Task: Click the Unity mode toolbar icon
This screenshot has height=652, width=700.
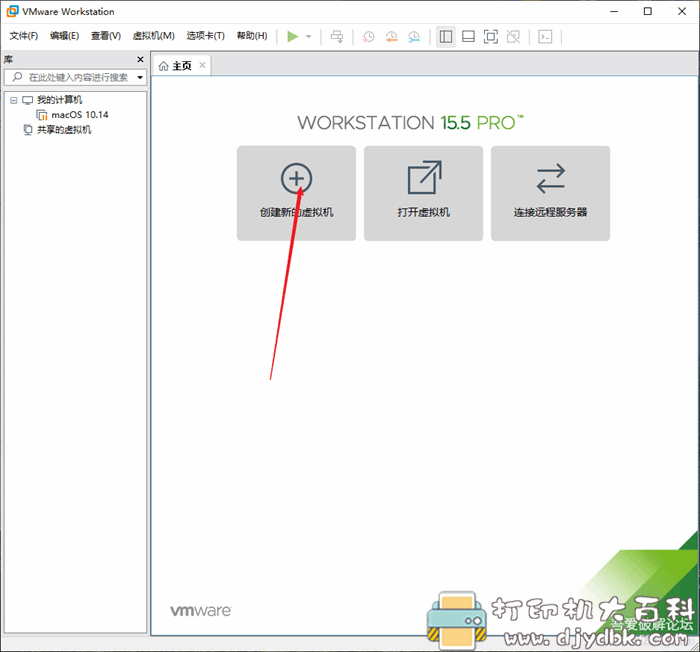Action: (x=513, y=37)
